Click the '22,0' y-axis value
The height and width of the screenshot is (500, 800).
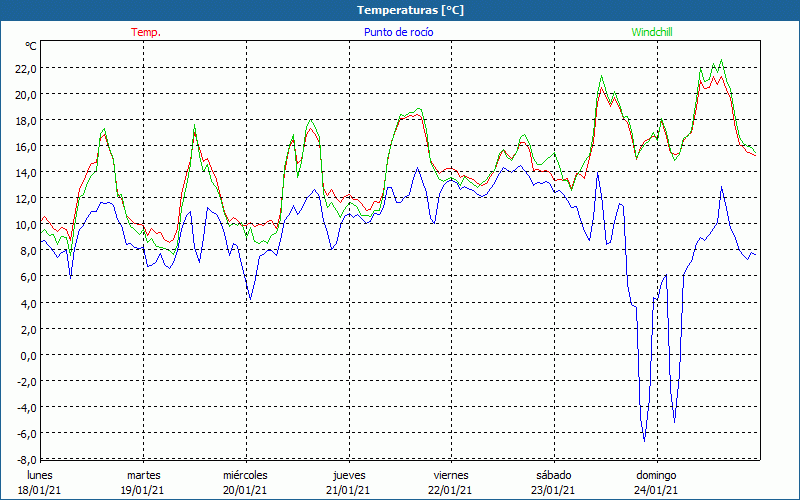click(x=26, y=69)
